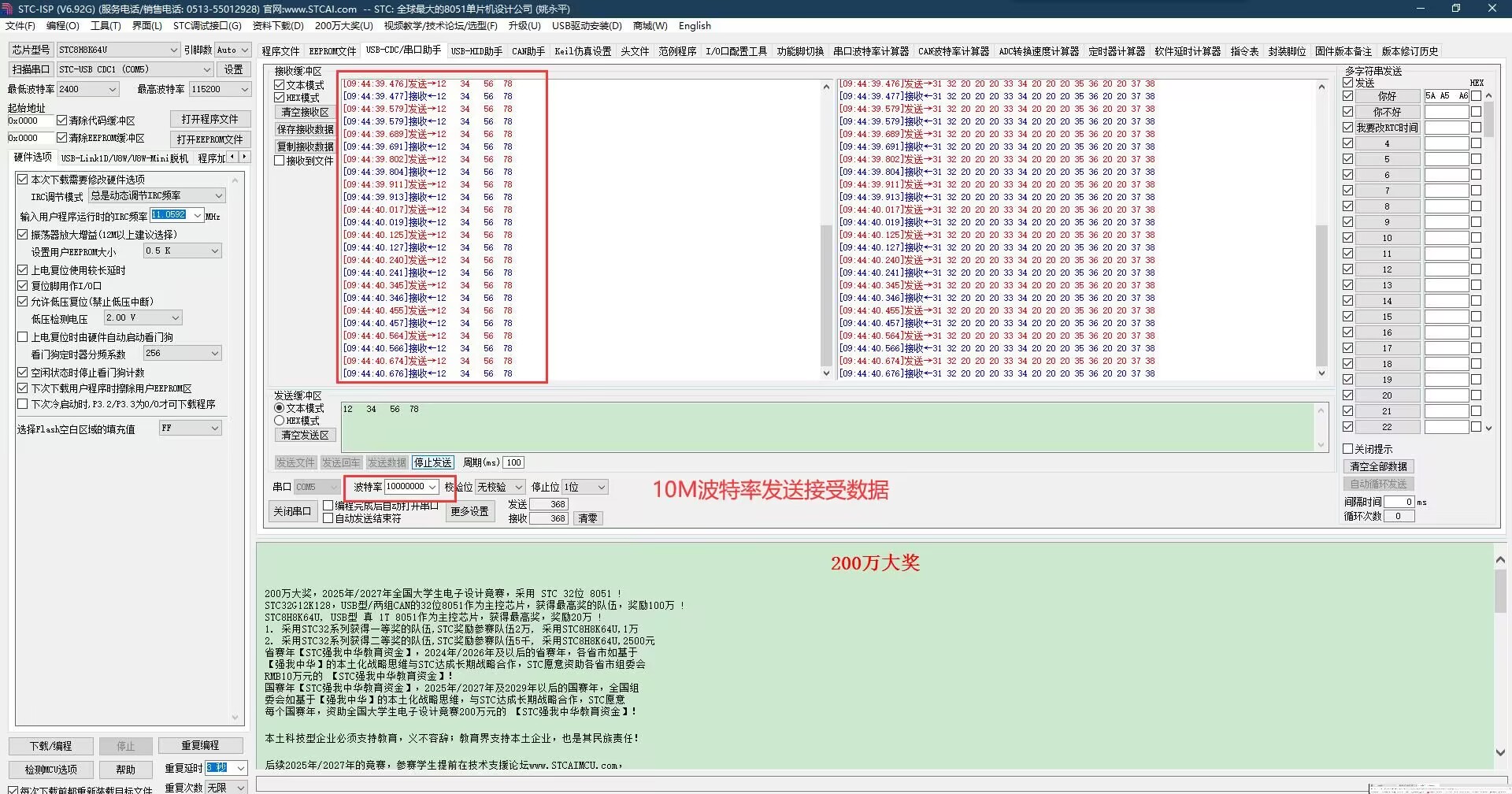Screen dimensions: 1512x794
Task: Click down arrow of the 200万大奖 text panel scrollbar
Action: coord(1500,752)
